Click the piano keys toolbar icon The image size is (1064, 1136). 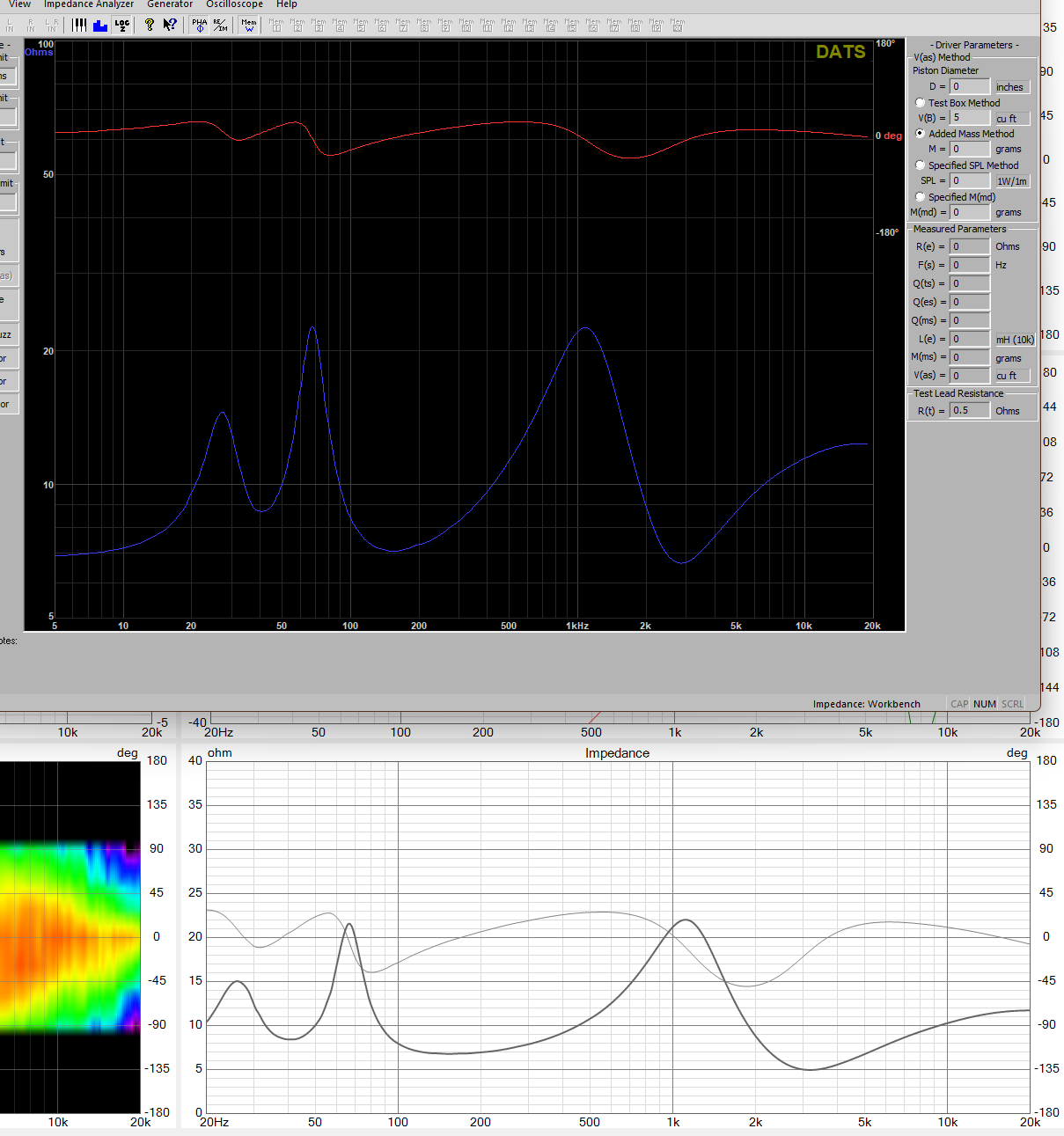coord(80,26)
